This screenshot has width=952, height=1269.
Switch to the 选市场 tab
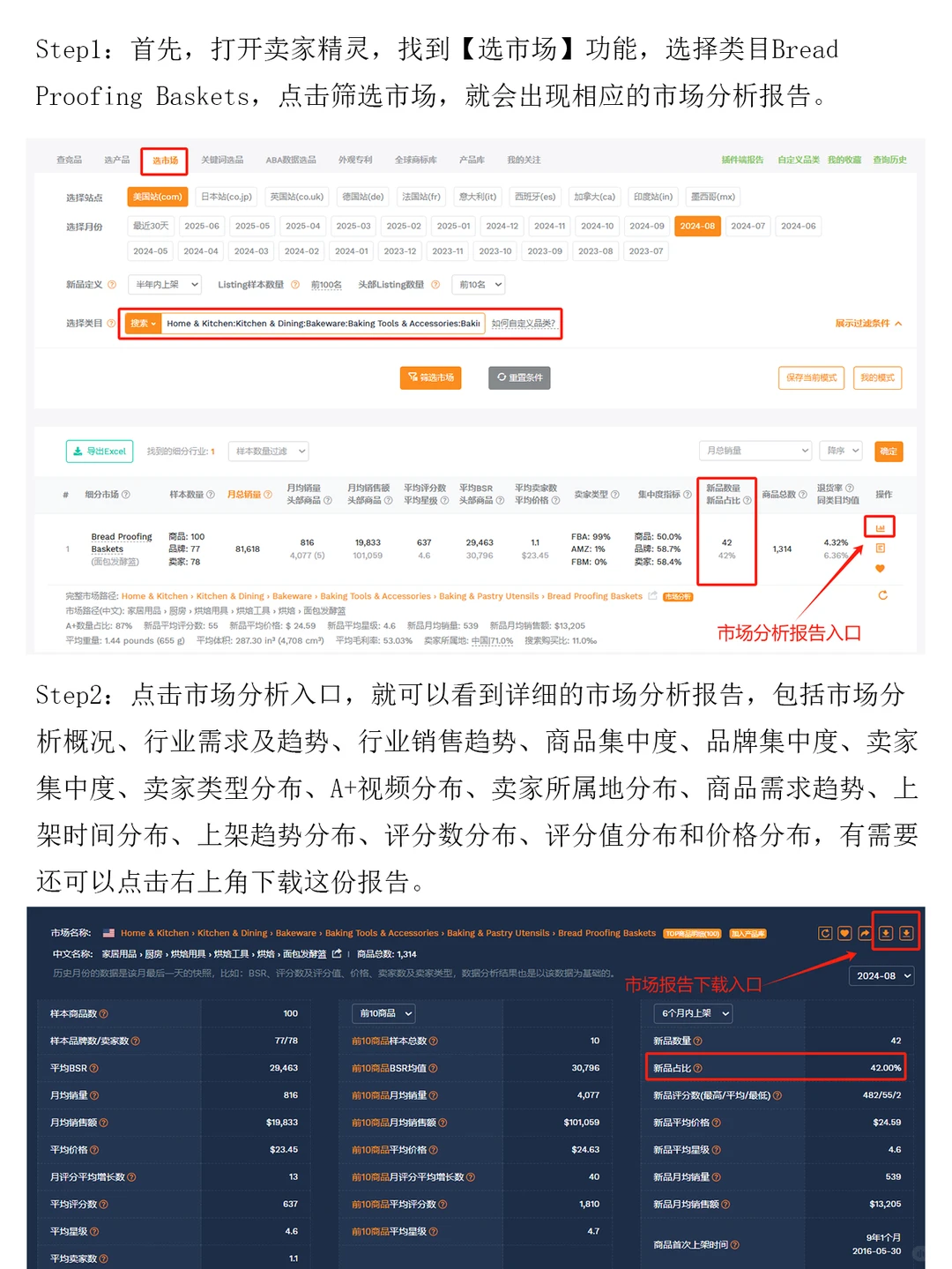tap(163, 160)
